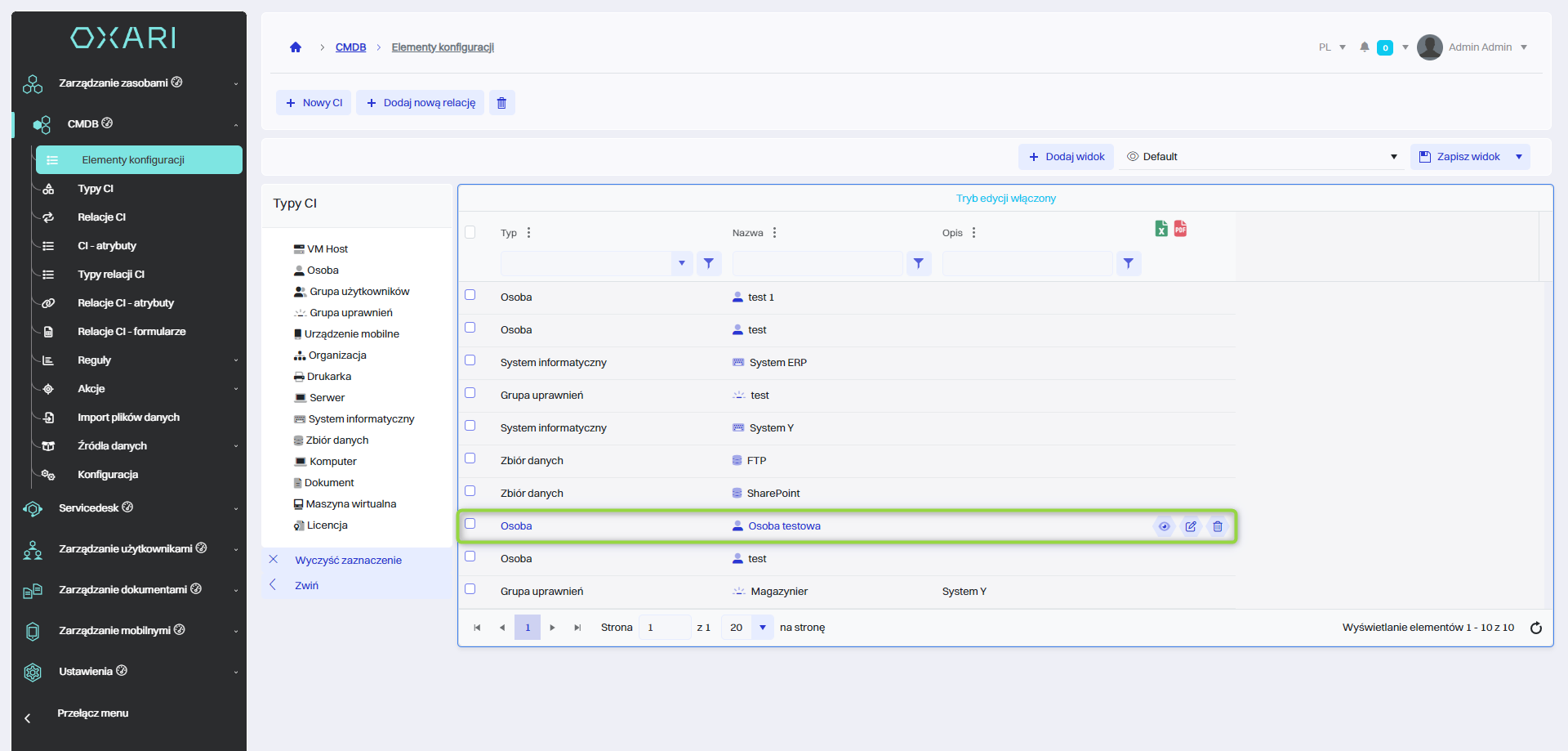Delete the Osoba testowa row
1568x751 pixels.
[1218, 526]
